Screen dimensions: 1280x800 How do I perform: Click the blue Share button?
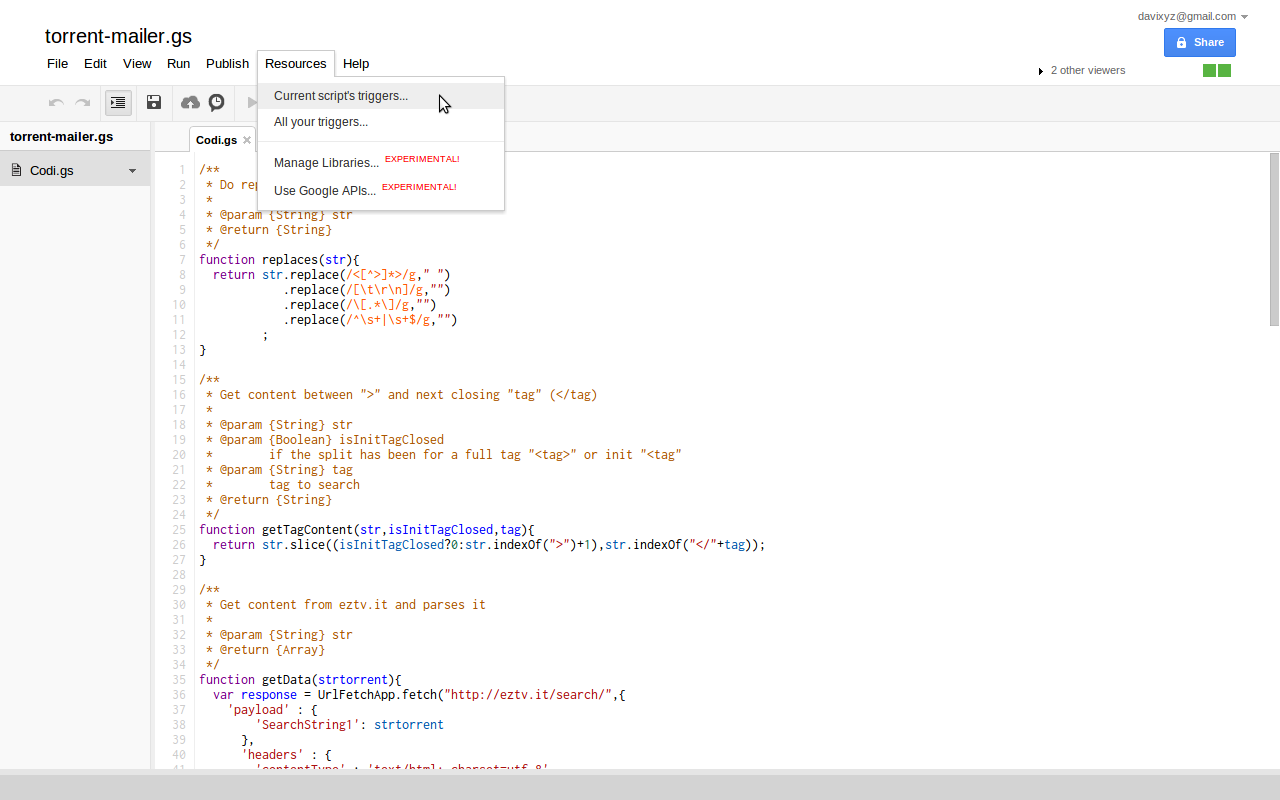coord(1199,42)
